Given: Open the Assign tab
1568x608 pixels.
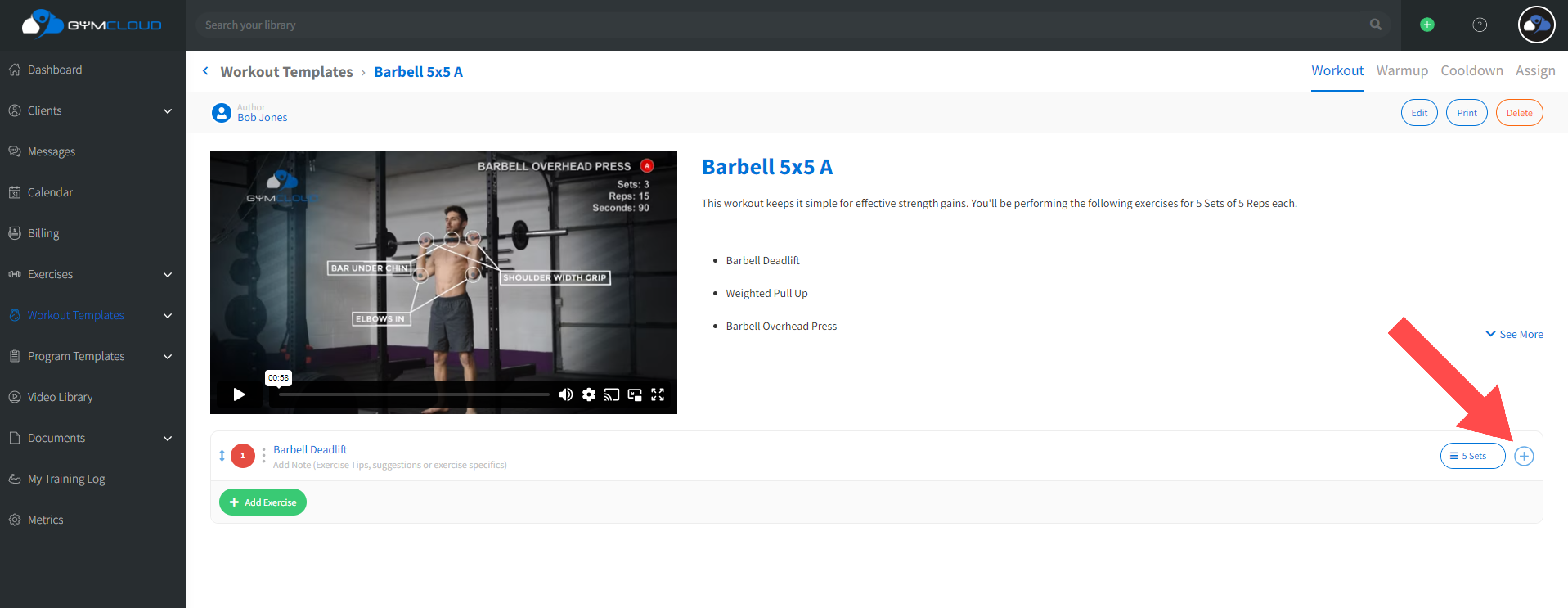Looking at the screenshot, I should tap(1534, 71).
